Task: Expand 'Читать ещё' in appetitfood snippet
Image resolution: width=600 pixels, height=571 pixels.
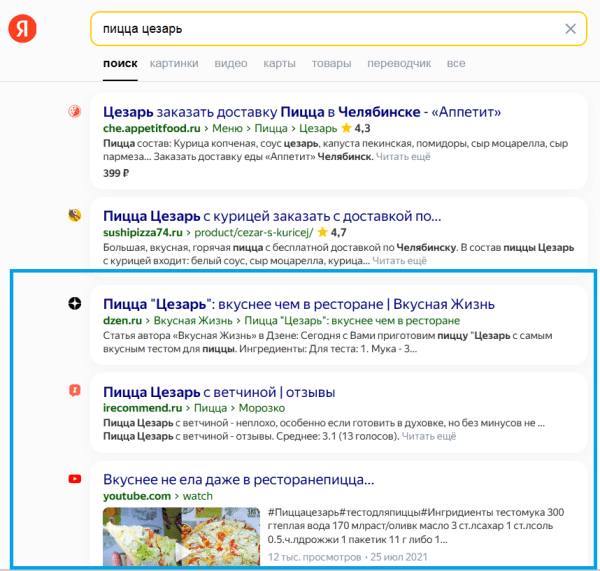Action: (403, 157)
